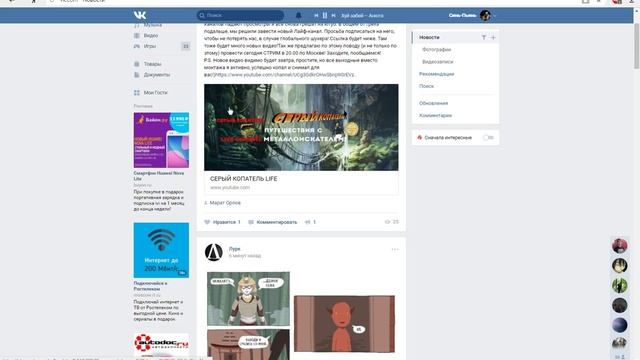
Task: Open the Смартфон Huawei Nova Lite ad title
Action: coord(158,176)
